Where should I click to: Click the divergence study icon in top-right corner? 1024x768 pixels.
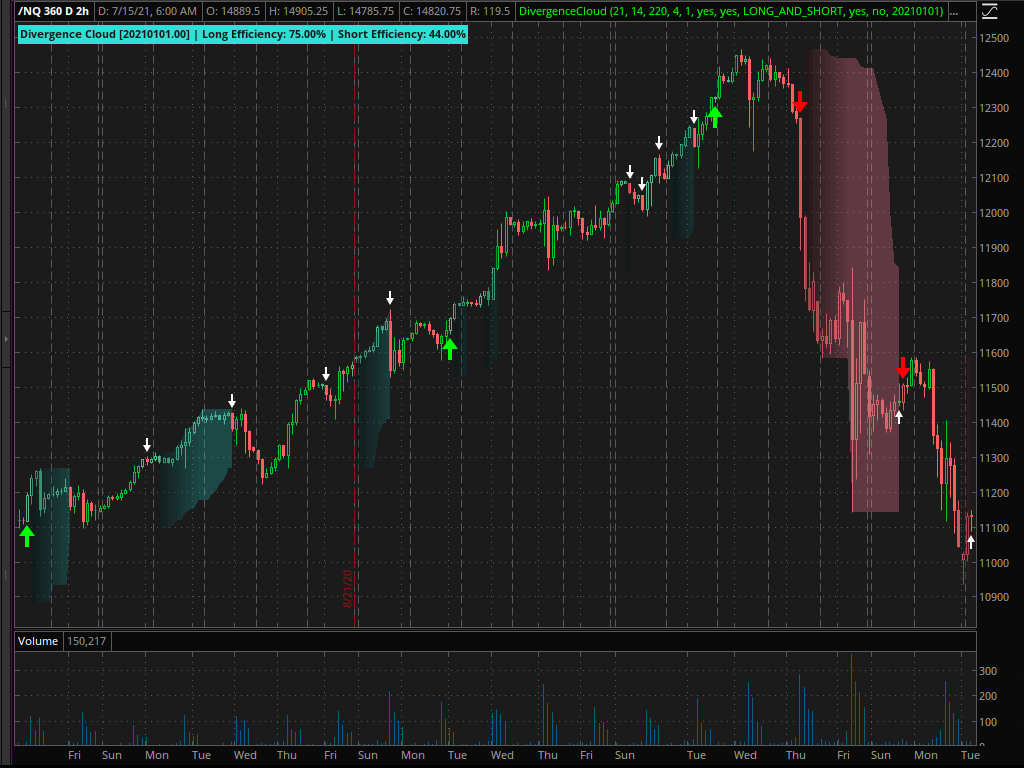click(x=990, y=11)
